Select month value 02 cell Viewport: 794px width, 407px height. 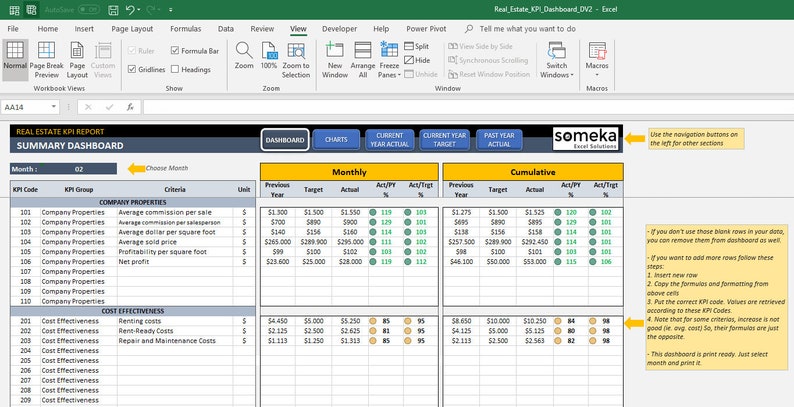coord(79,169)
